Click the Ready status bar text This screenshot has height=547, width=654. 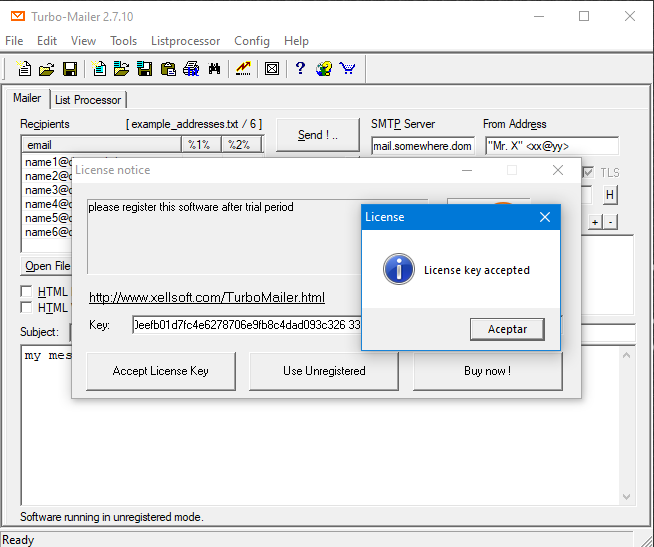tap(18, 540)
